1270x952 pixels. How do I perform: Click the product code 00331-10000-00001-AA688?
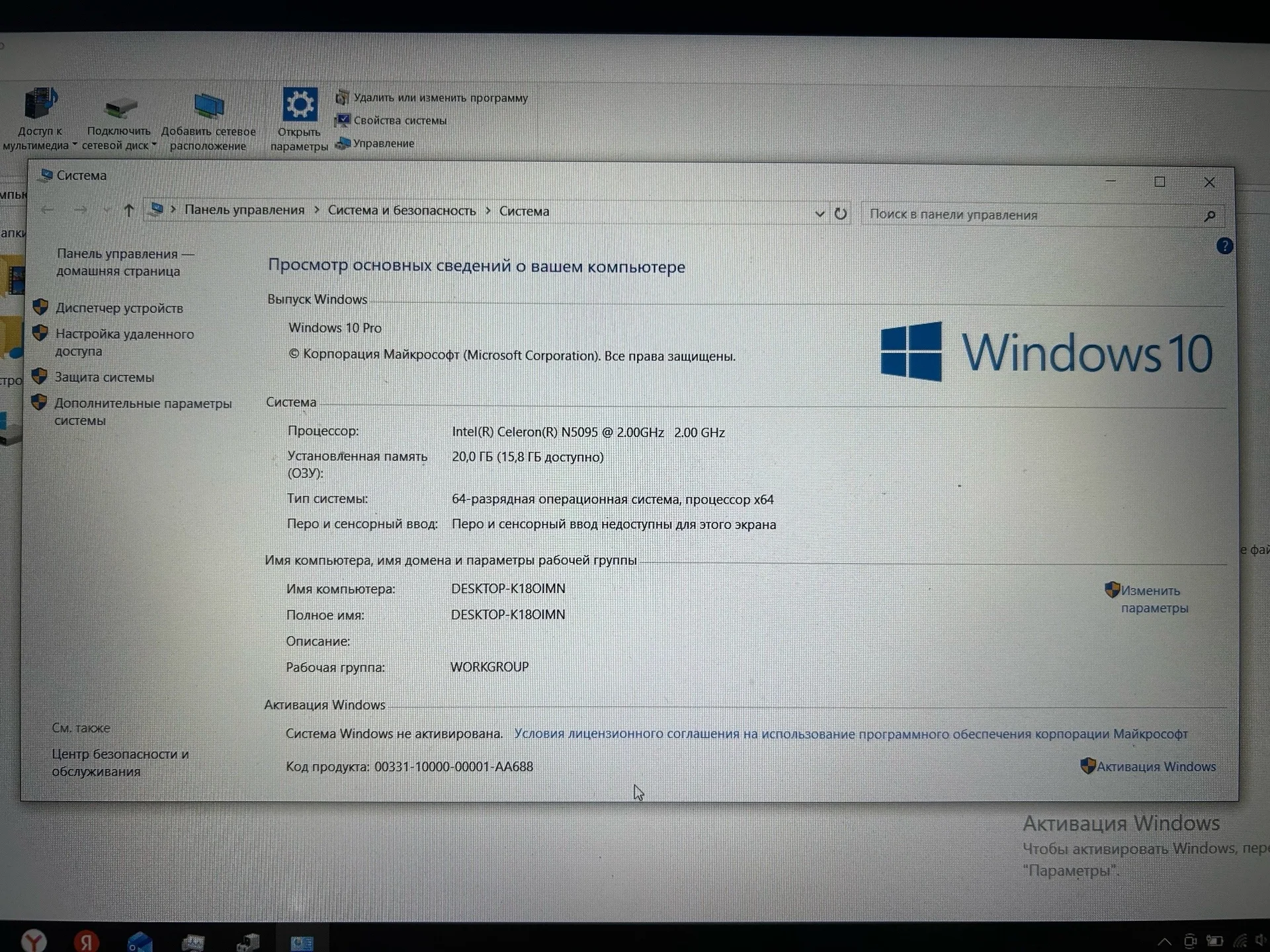(454, 767)
